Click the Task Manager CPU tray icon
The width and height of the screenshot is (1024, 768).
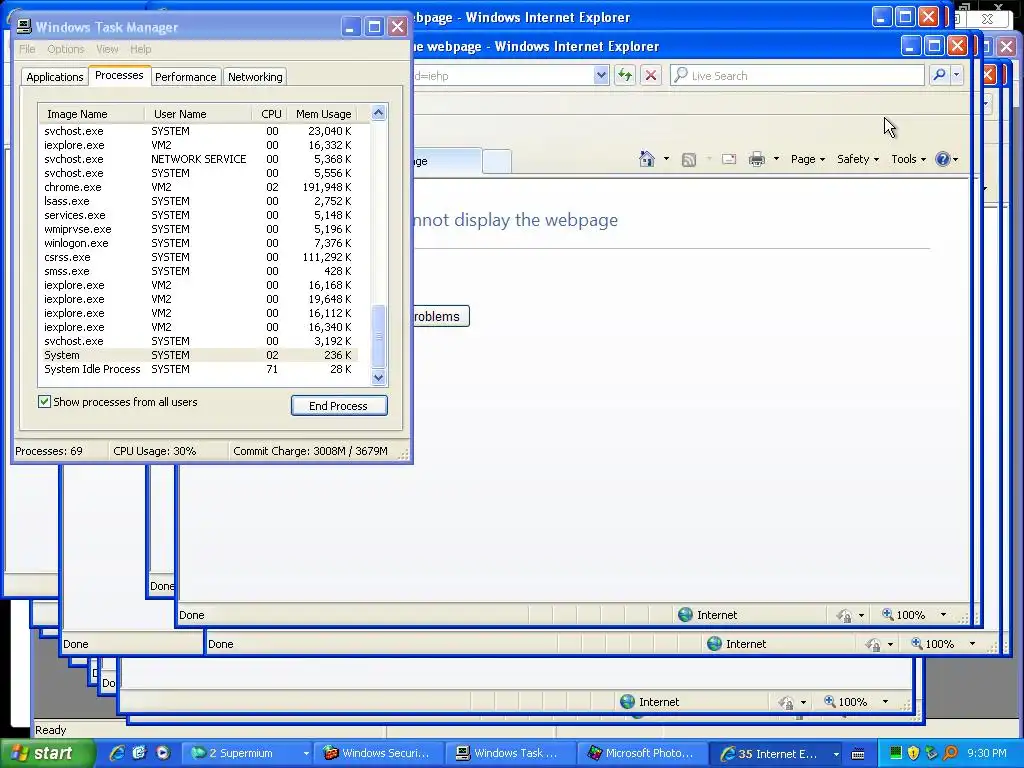point(895,753)
